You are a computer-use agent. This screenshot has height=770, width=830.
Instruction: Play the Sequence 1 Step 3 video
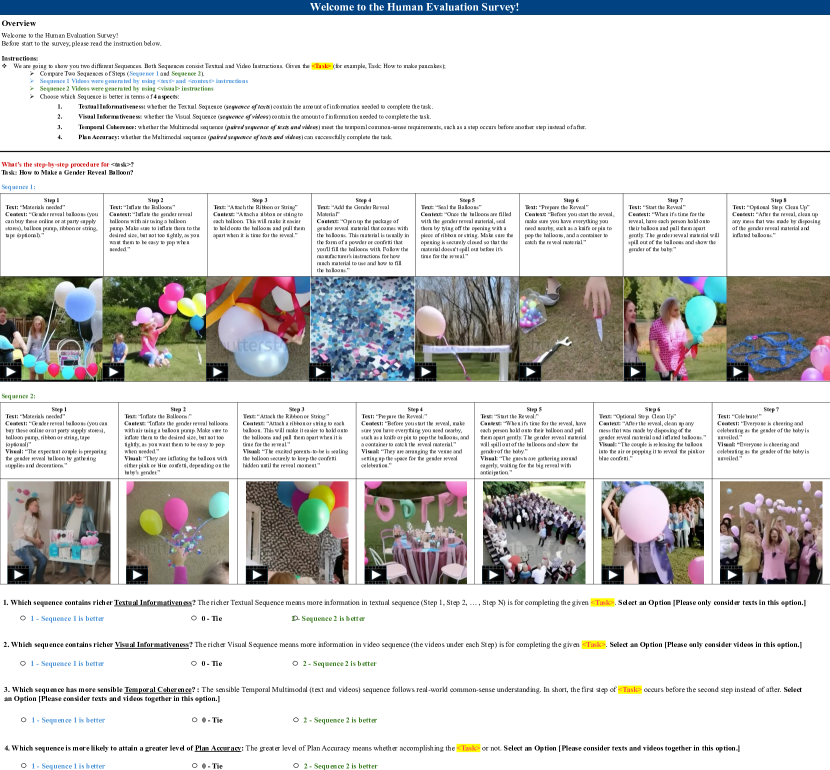click(x=218, y=371)
